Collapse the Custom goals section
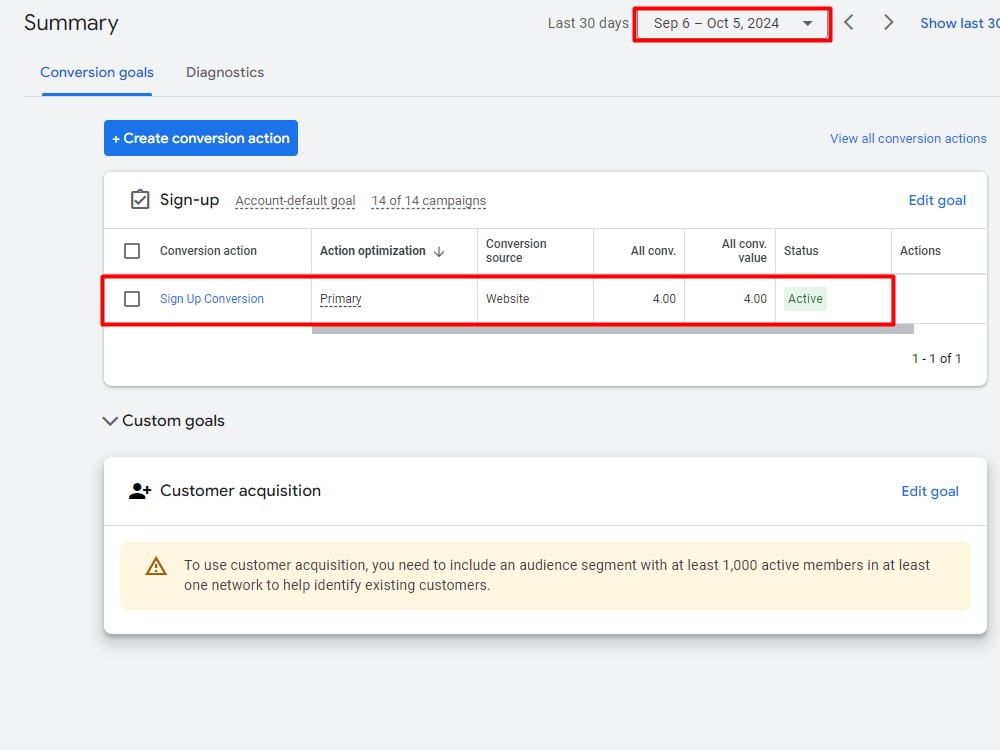1000x750 pixels. click(x=110, y=421)
